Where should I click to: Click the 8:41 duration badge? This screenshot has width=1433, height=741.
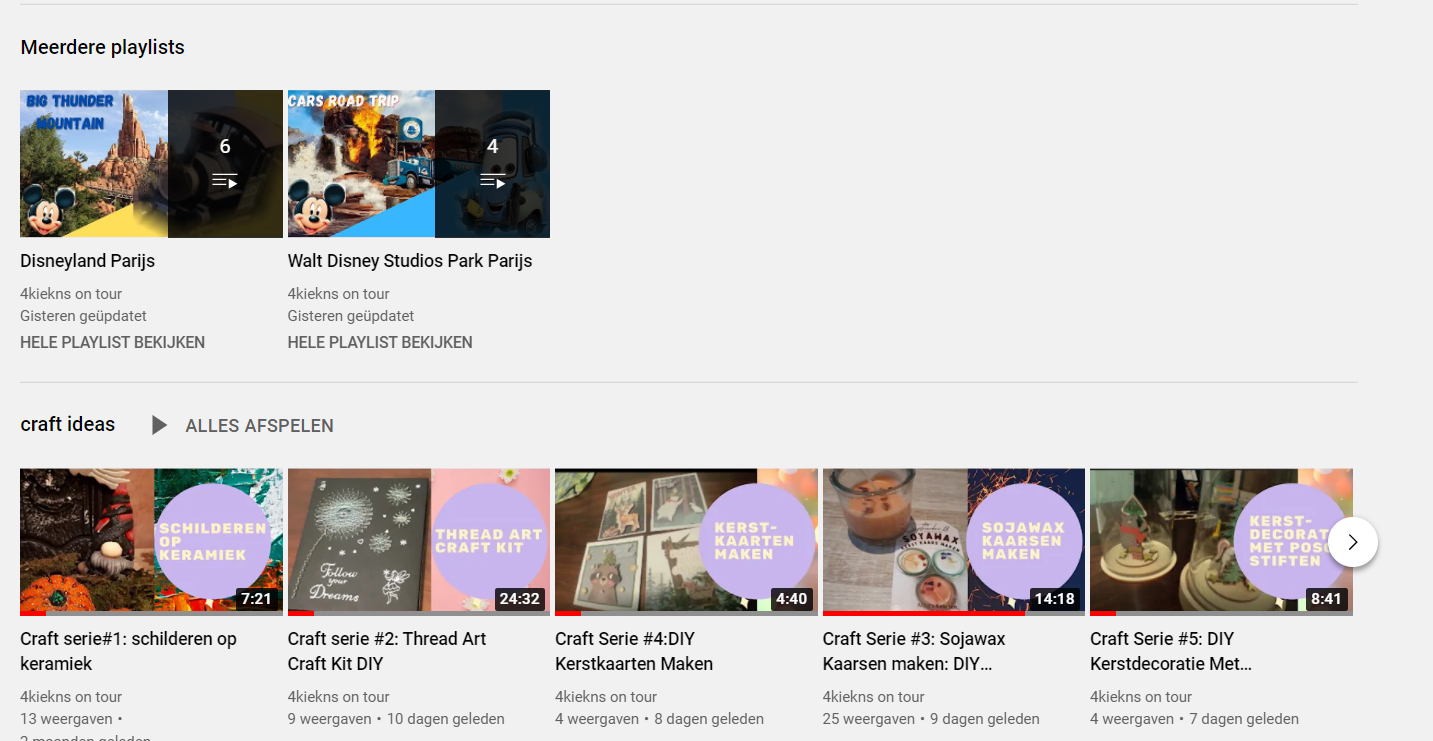1326,599
